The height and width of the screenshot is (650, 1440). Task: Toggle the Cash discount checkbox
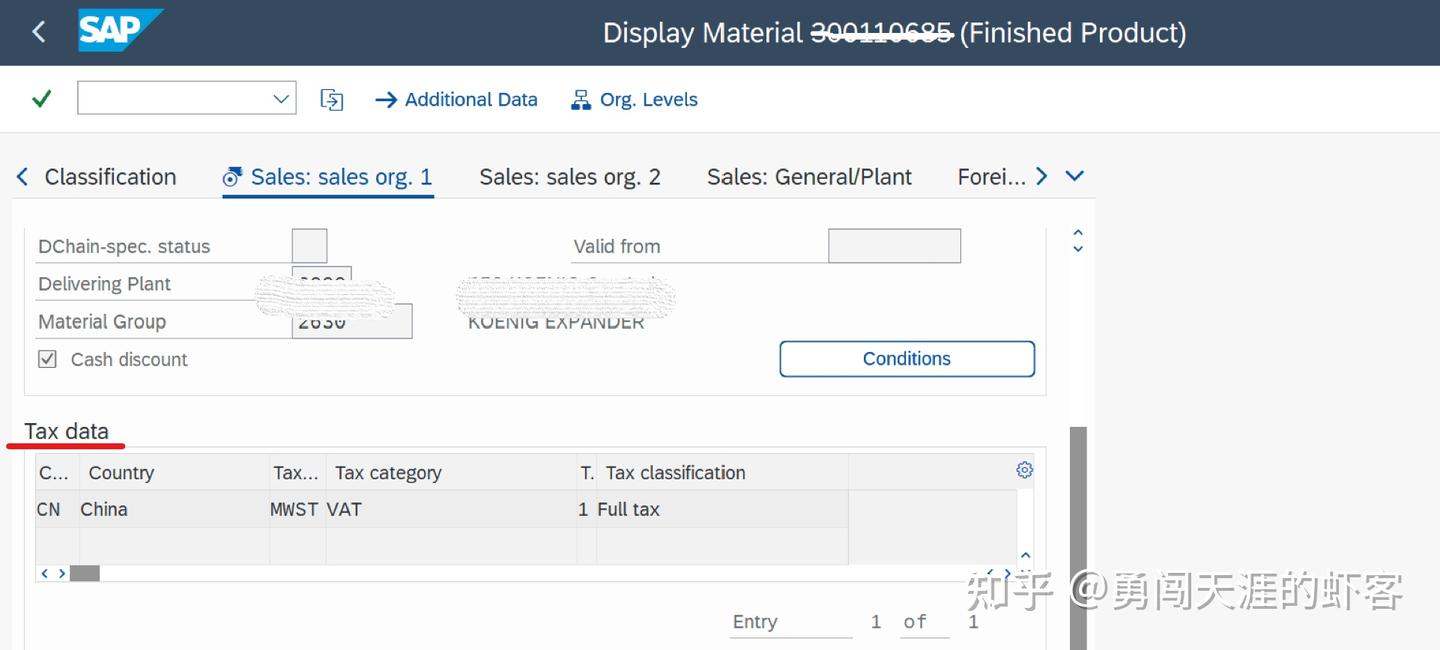pyautogui.click(x=47, y=359)
